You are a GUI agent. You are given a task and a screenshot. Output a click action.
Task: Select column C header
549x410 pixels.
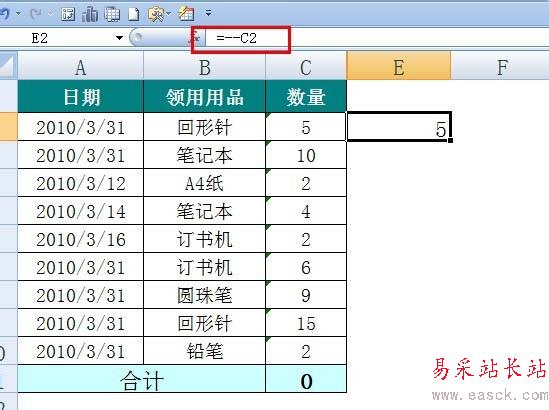coord(306,66)
